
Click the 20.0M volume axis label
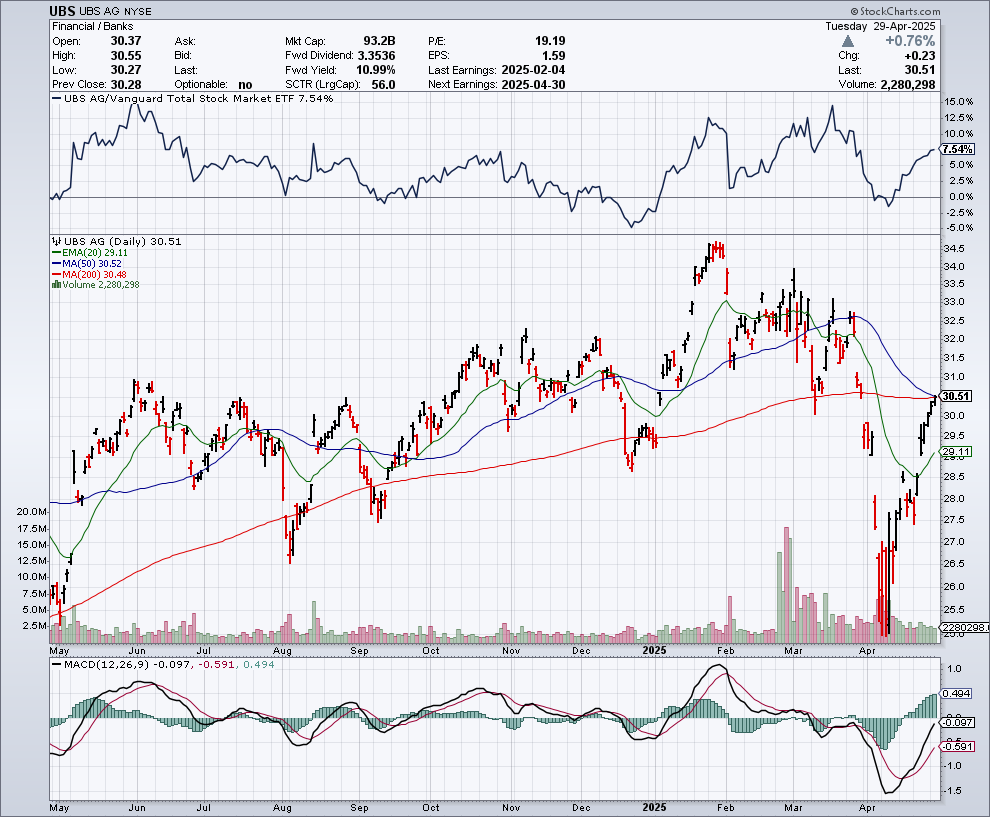point(32,511)
